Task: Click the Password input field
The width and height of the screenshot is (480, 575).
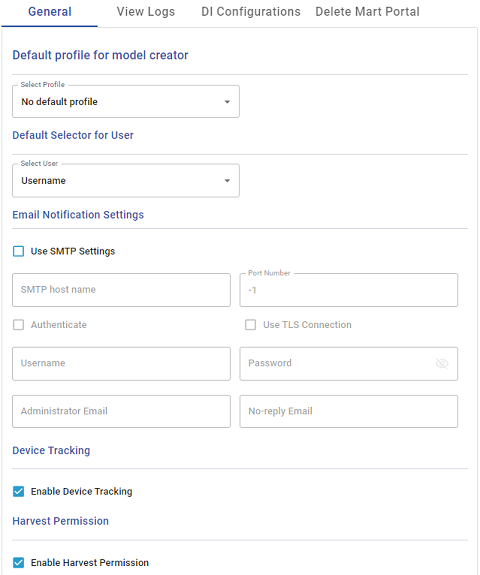Action: [349, 363]
